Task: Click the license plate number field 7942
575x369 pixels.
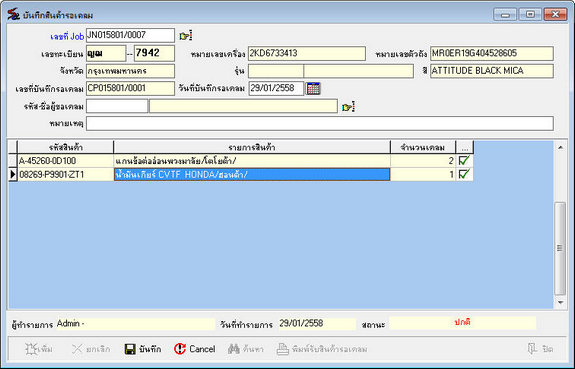Action: click(154, 54)
